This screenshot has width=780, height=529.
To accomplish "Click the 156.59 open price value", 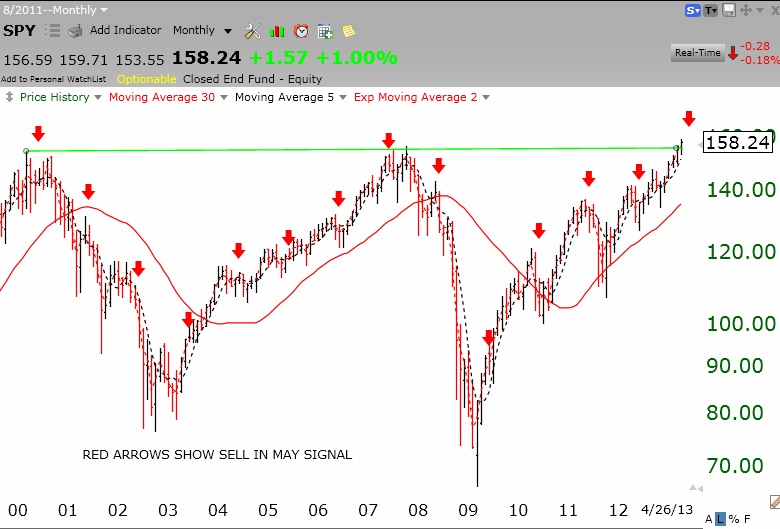I will coord(28,60).
